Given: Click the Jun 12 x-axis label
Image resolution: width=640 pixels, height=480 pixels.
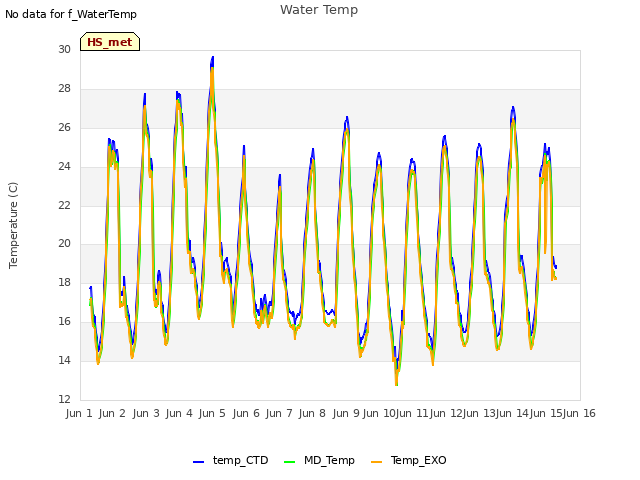Looking at the screenshot, I should point(446,413).
